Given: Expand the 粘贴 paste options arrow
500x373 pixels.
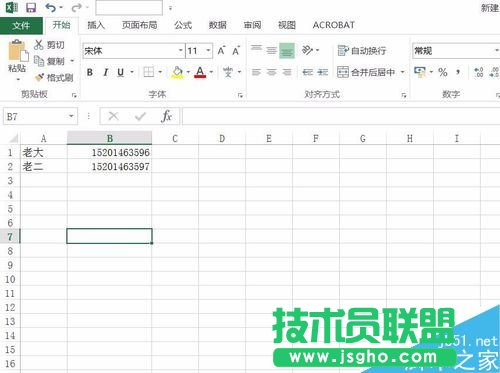Looking at the screenshot, I should point(18,79).
